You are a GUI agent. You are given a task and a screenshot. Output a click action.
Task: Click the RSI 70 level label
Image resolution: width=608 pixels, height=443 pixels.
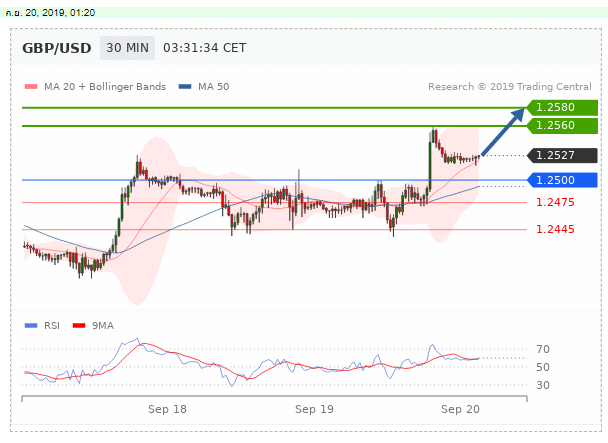click(543, 349)
